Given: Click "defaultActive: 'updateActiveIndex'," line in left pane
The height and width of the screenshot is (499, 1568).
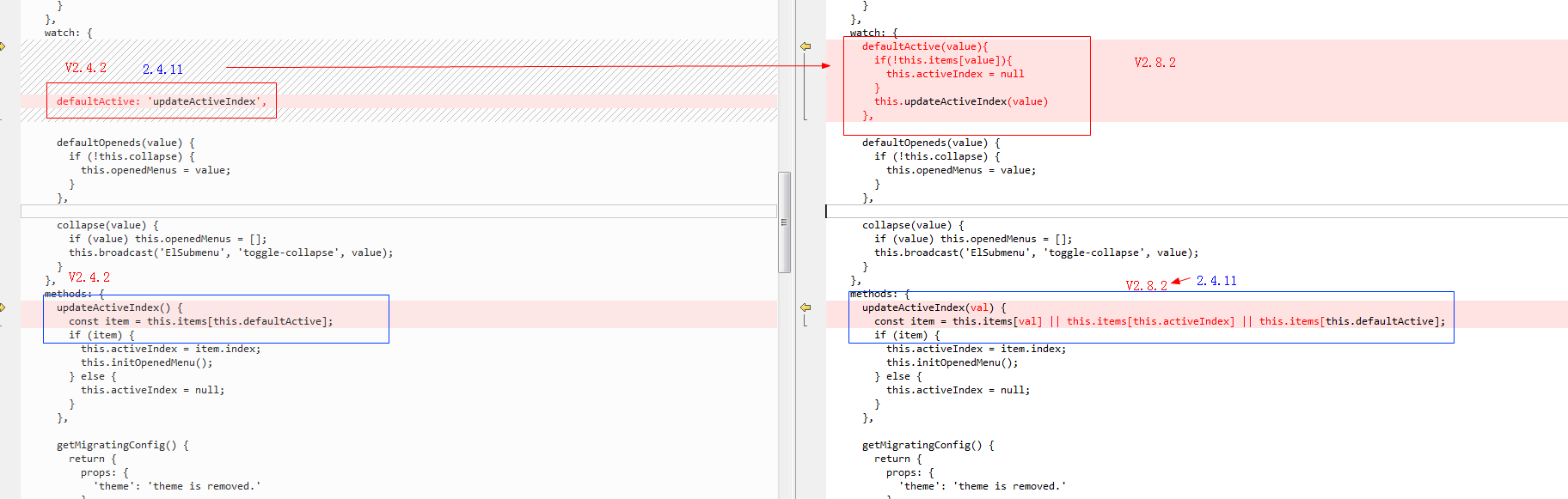Looking at the screenshot, I should pyautogui.click(x=162, y=101).
